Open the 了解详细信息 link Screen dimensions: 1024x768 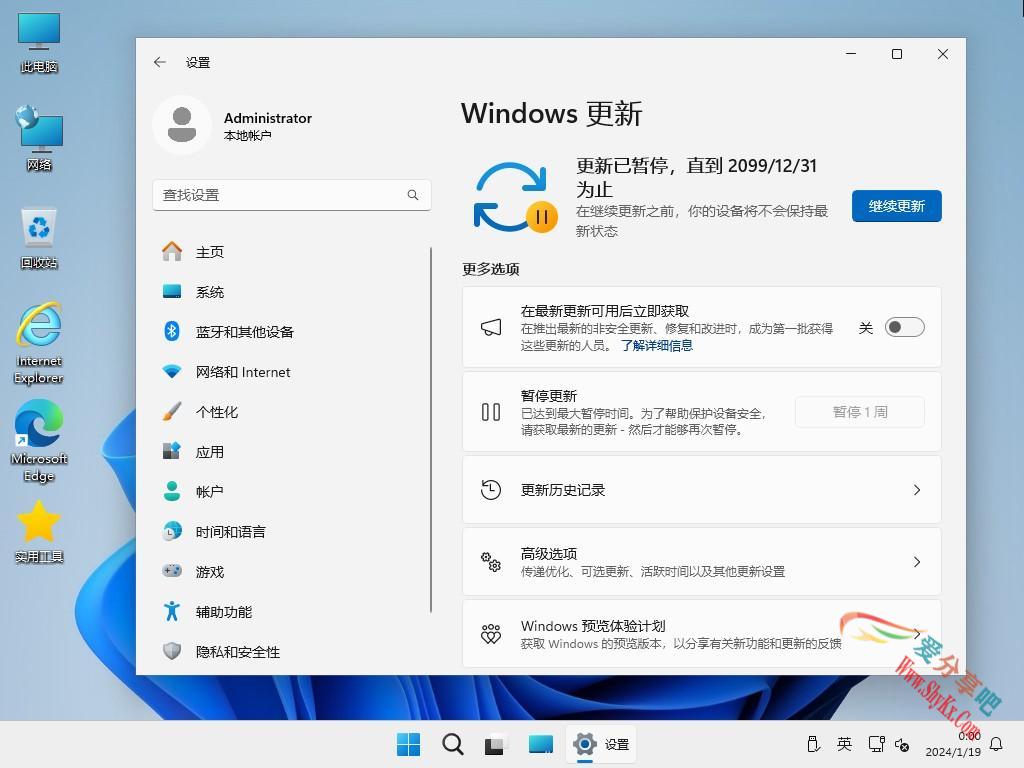656,345
